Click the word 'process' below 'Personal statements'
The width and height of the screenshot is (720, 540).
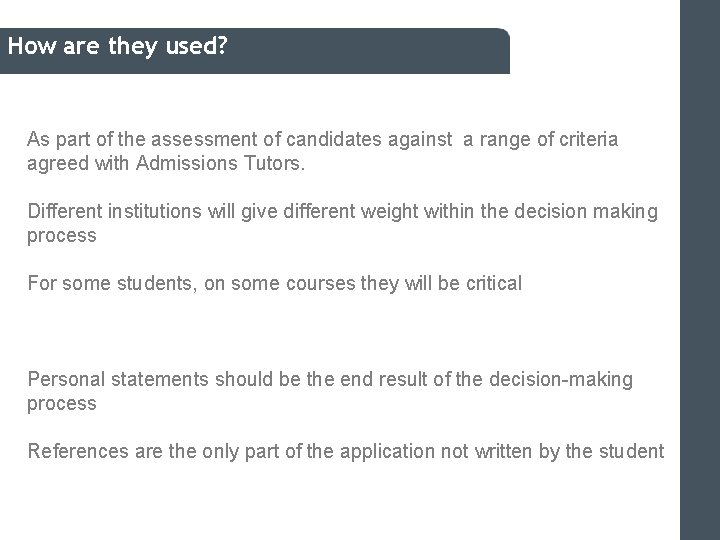62,404
